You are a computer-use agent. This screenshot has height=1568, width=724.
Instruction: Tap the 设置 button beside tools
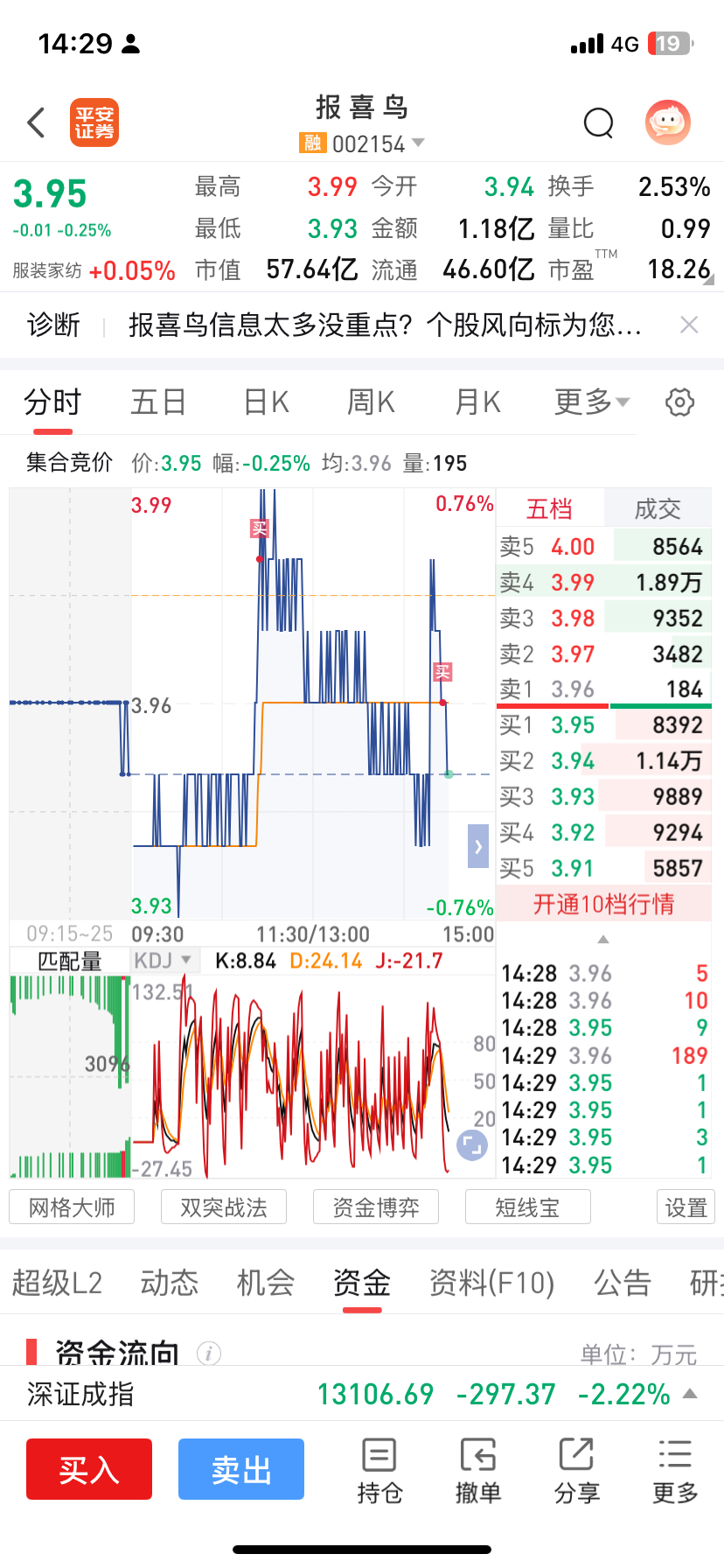point(686,1207)
